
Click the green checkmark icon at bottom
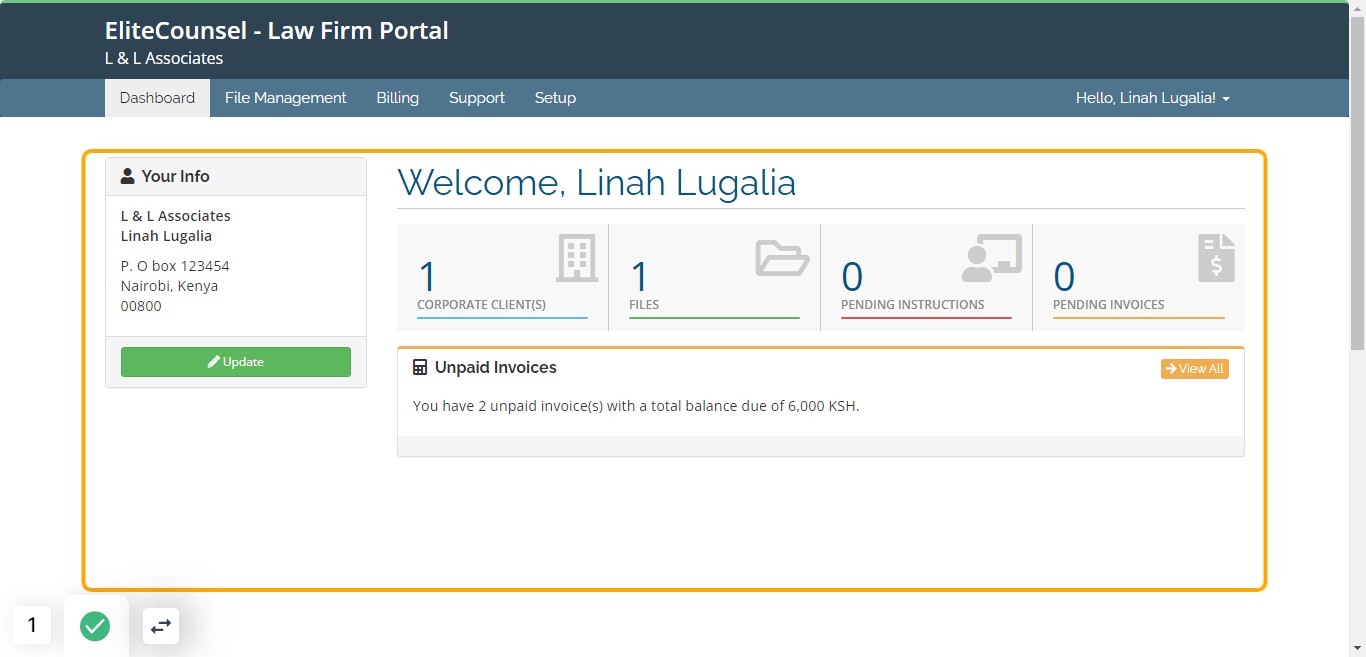pyautogui.click(x=95, y=626)
